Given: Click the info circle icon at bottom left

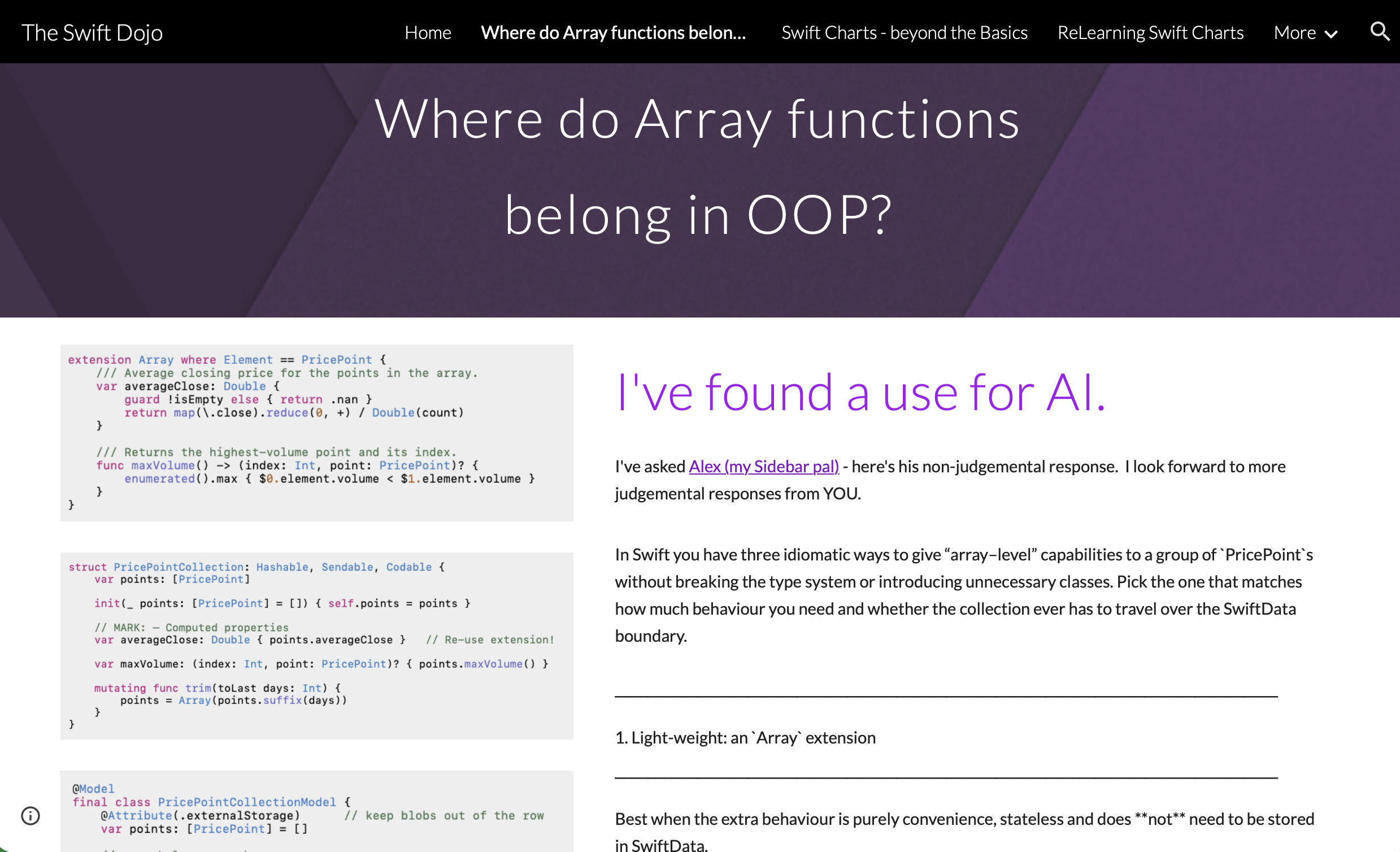Looking at the screenshot, I should 31,816.
